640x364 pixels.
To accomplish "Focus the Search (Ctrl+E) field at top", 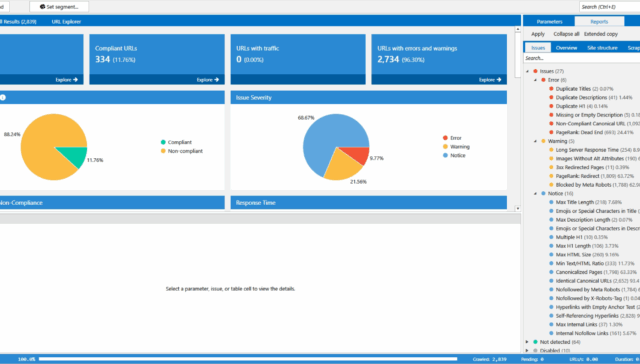I will point(609,7).
